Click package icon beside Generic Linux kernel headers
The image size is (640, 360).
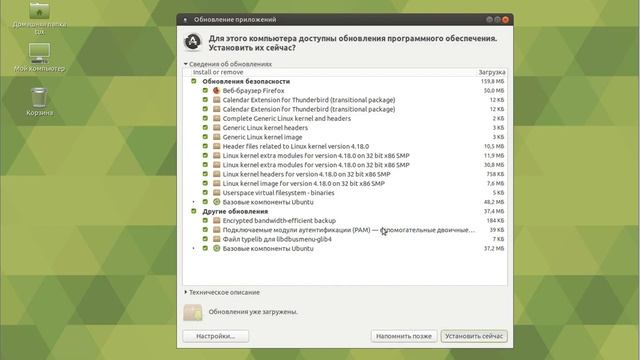point(217,128)
